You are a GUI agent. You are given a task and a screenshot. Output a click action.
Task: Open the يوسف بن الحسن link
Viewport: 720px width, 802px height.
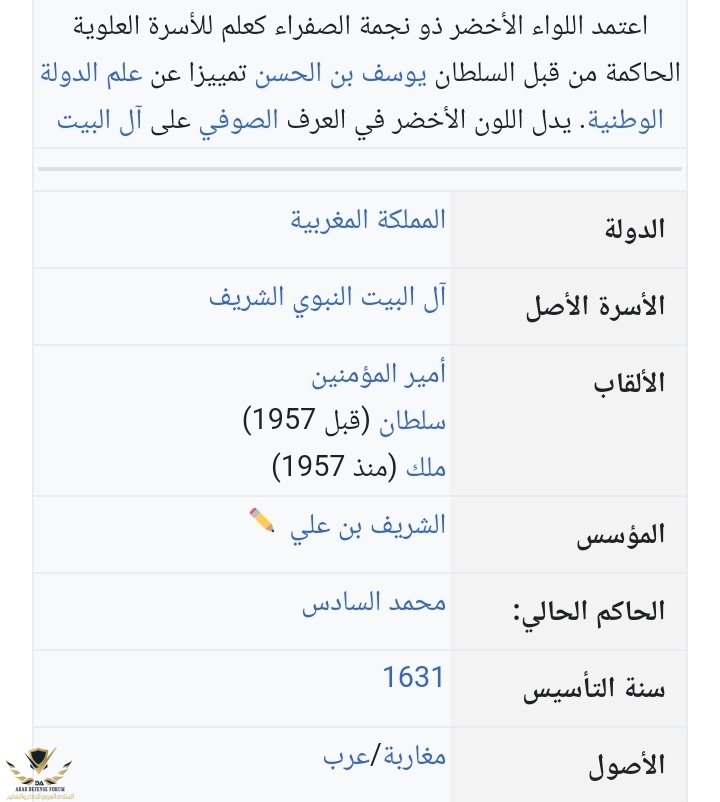coord(312,73)
